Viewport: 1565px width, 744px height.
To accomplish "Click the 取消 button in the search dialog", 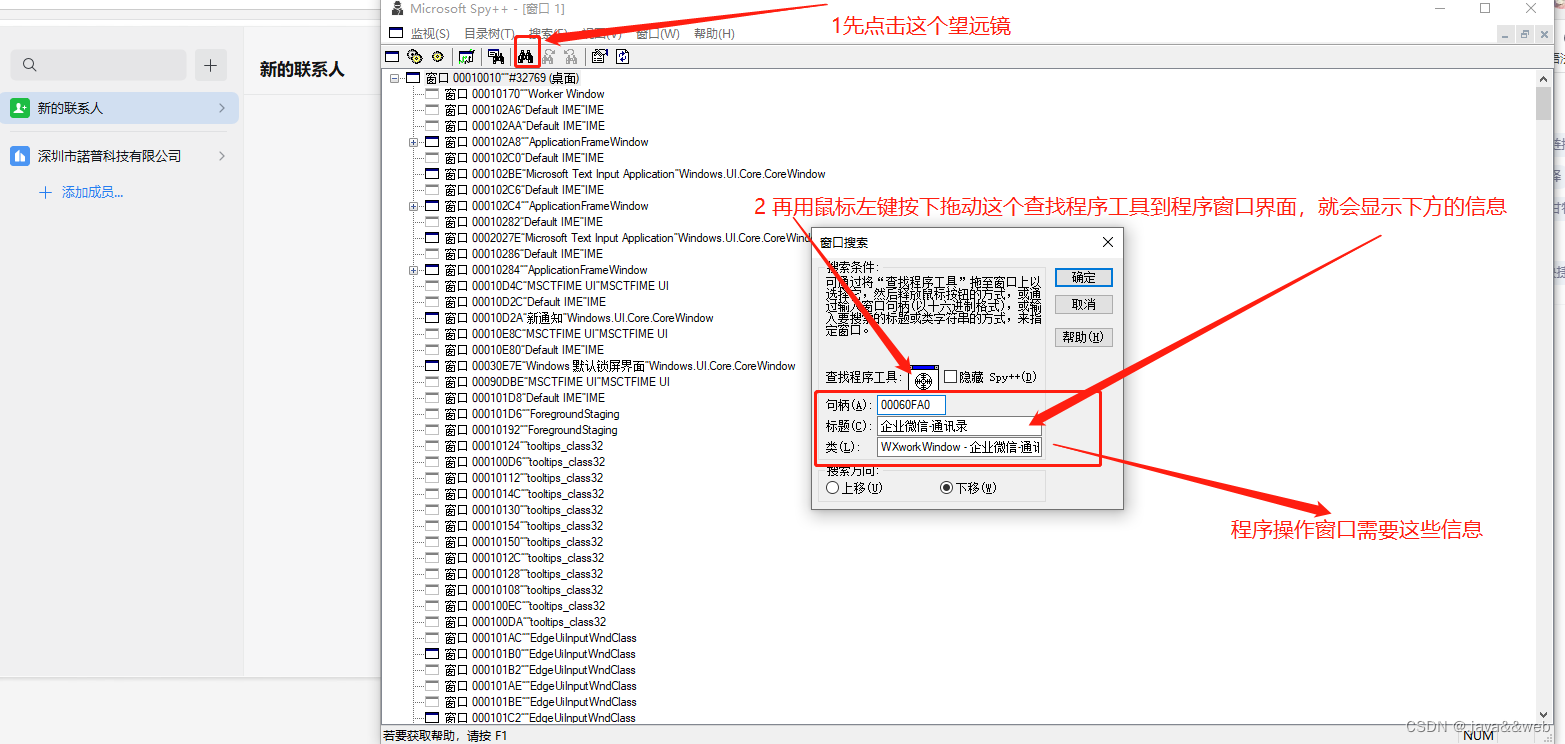I will pyautogui.click(x=1084, y=304).
